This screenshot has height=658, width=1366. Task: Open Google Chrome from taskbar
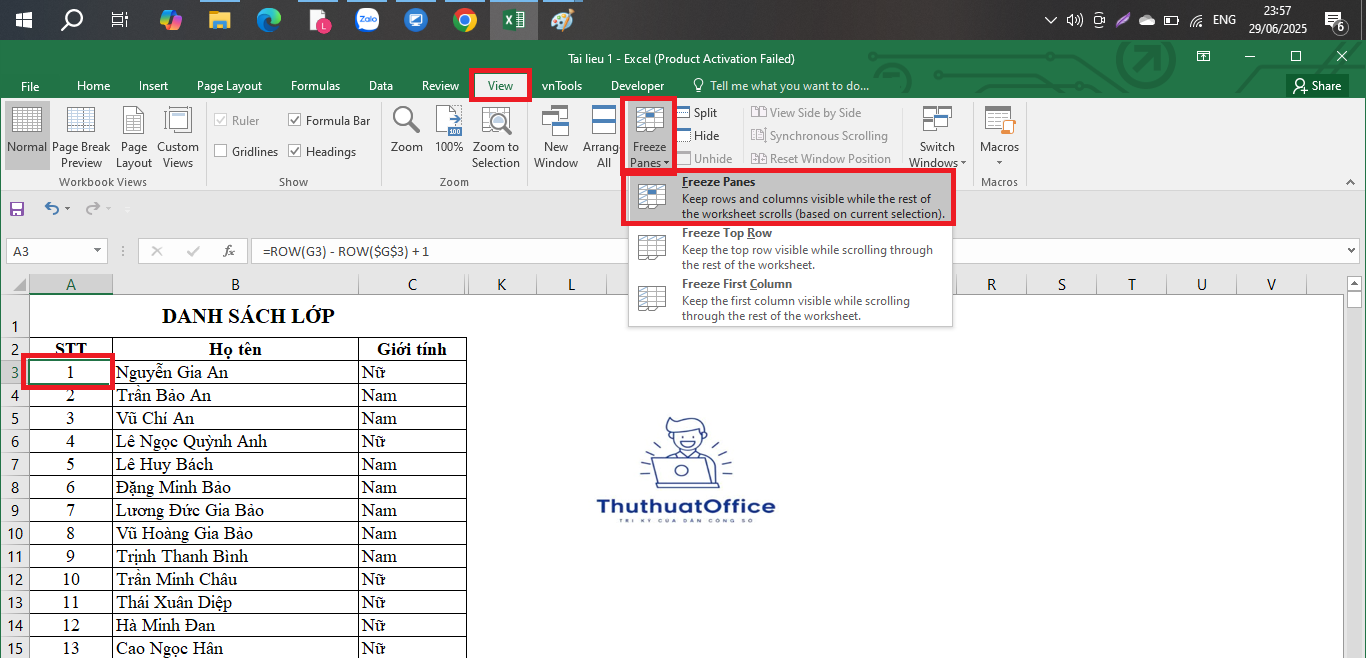pyautogui.click(x=464, y=19)
